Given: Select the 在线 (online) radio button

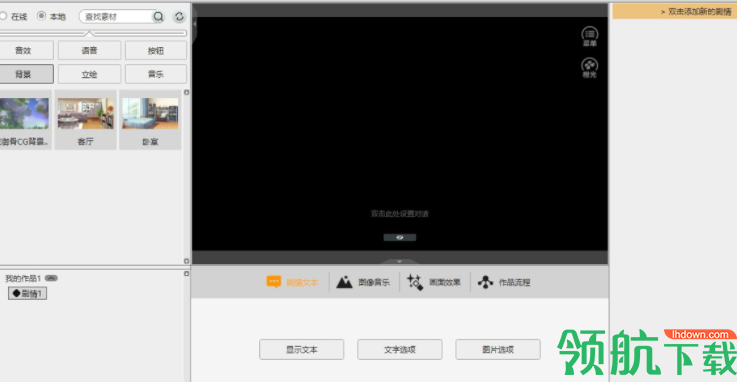Looking at the screenshot, I should point(4,16).
